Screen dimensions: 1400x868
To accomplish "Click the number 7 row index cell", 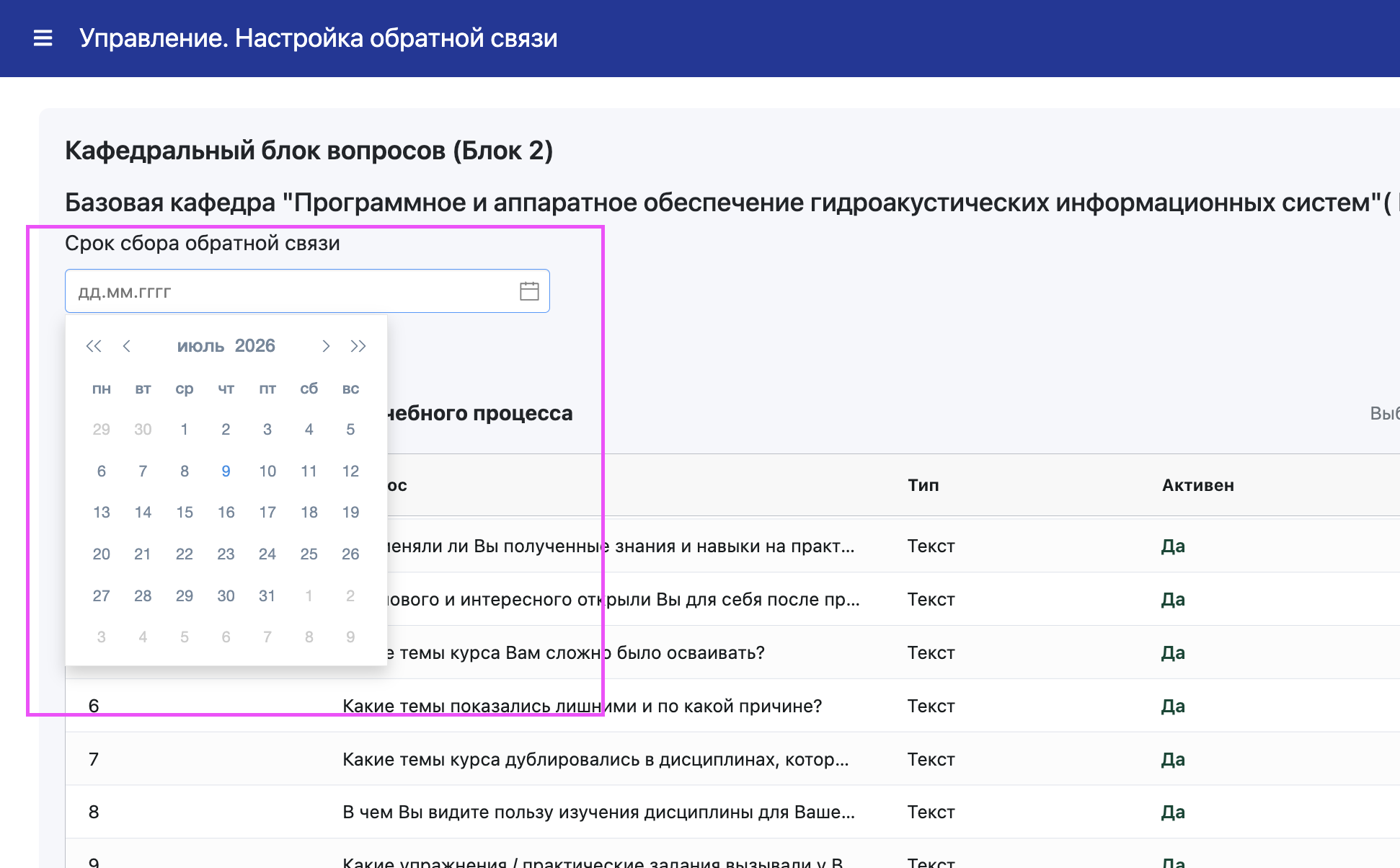I will 94,759.
